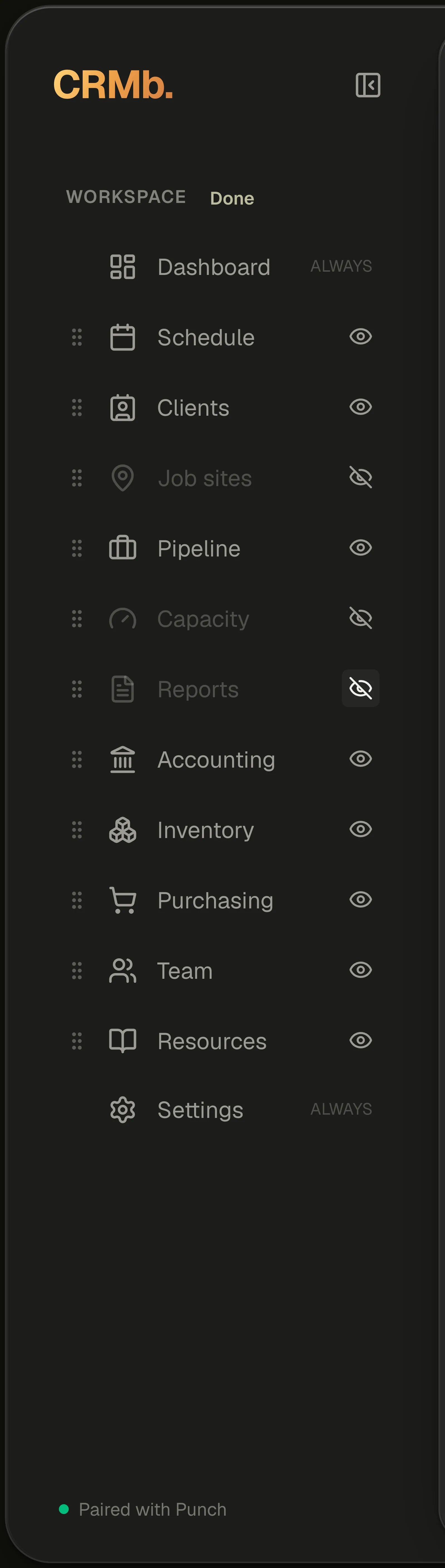Select the Capacity menu item
Image resolution: width=445 pixels, height=1568 pixels.
(203, 619)
